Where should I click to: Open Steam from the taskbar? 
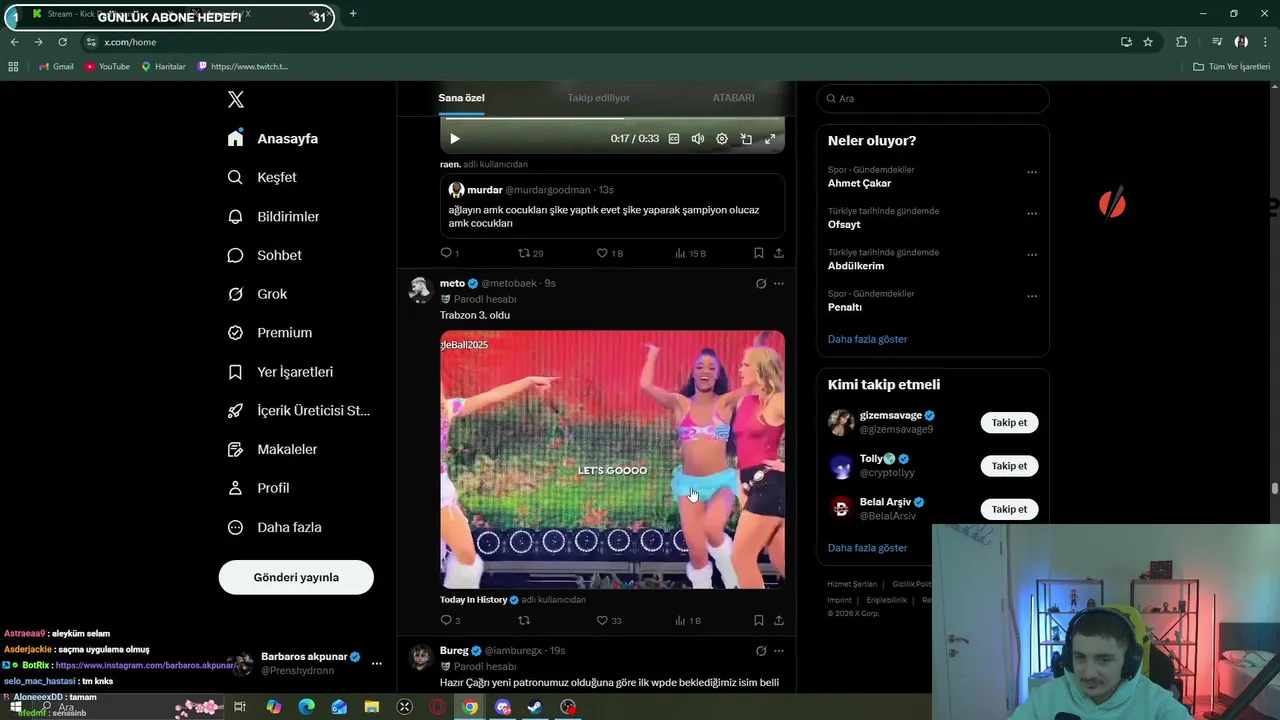coord(535,707)
